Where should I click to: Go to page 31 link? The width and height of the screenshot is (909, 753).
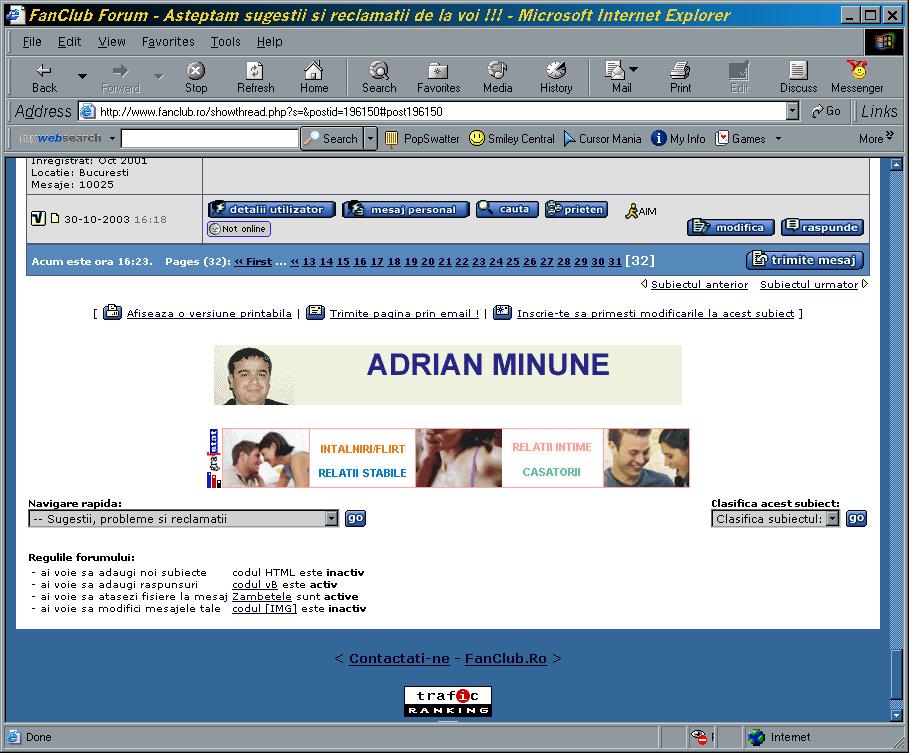[x=615, y=261]
